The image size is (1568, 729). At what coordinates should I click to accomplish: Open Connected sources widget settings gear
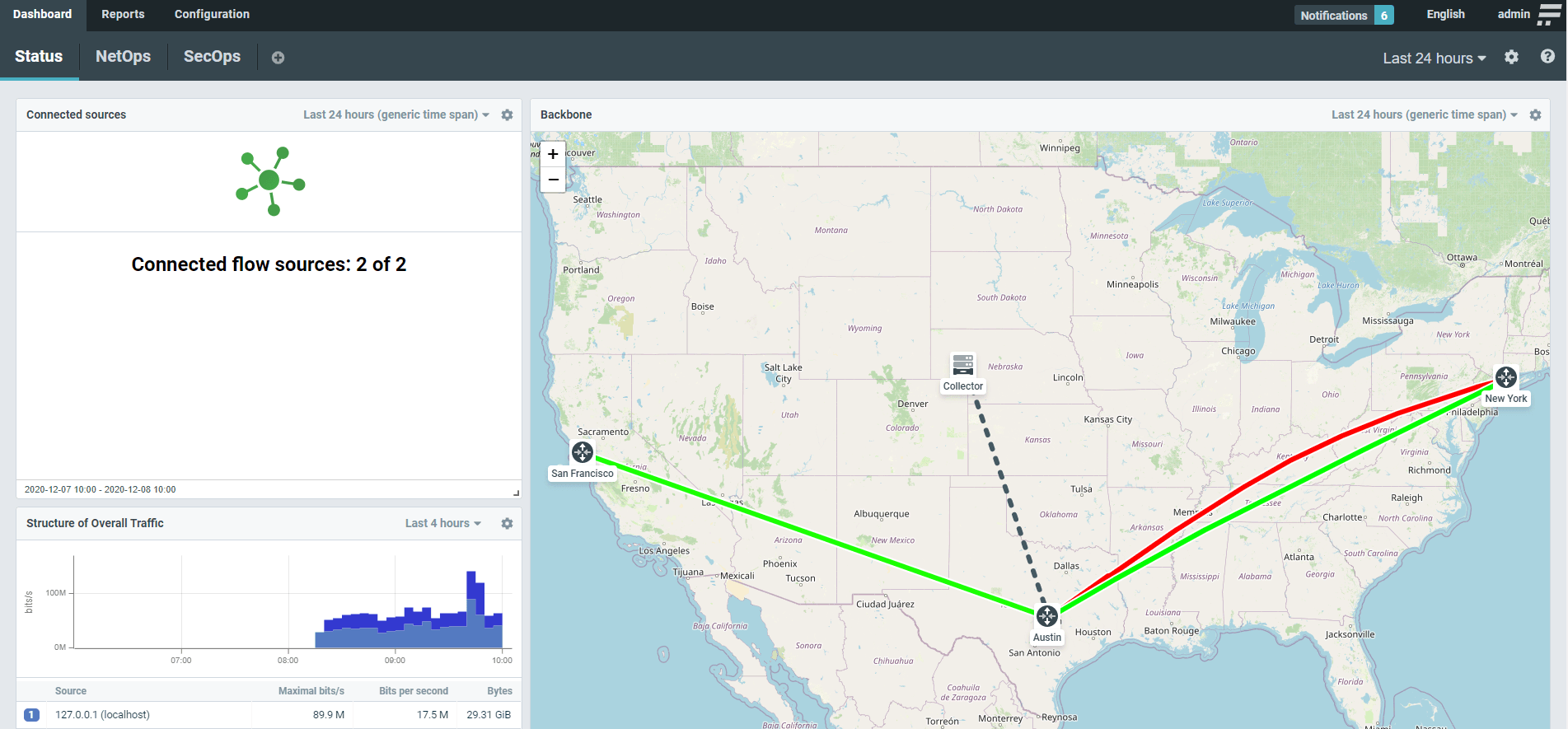coord(507,115)
